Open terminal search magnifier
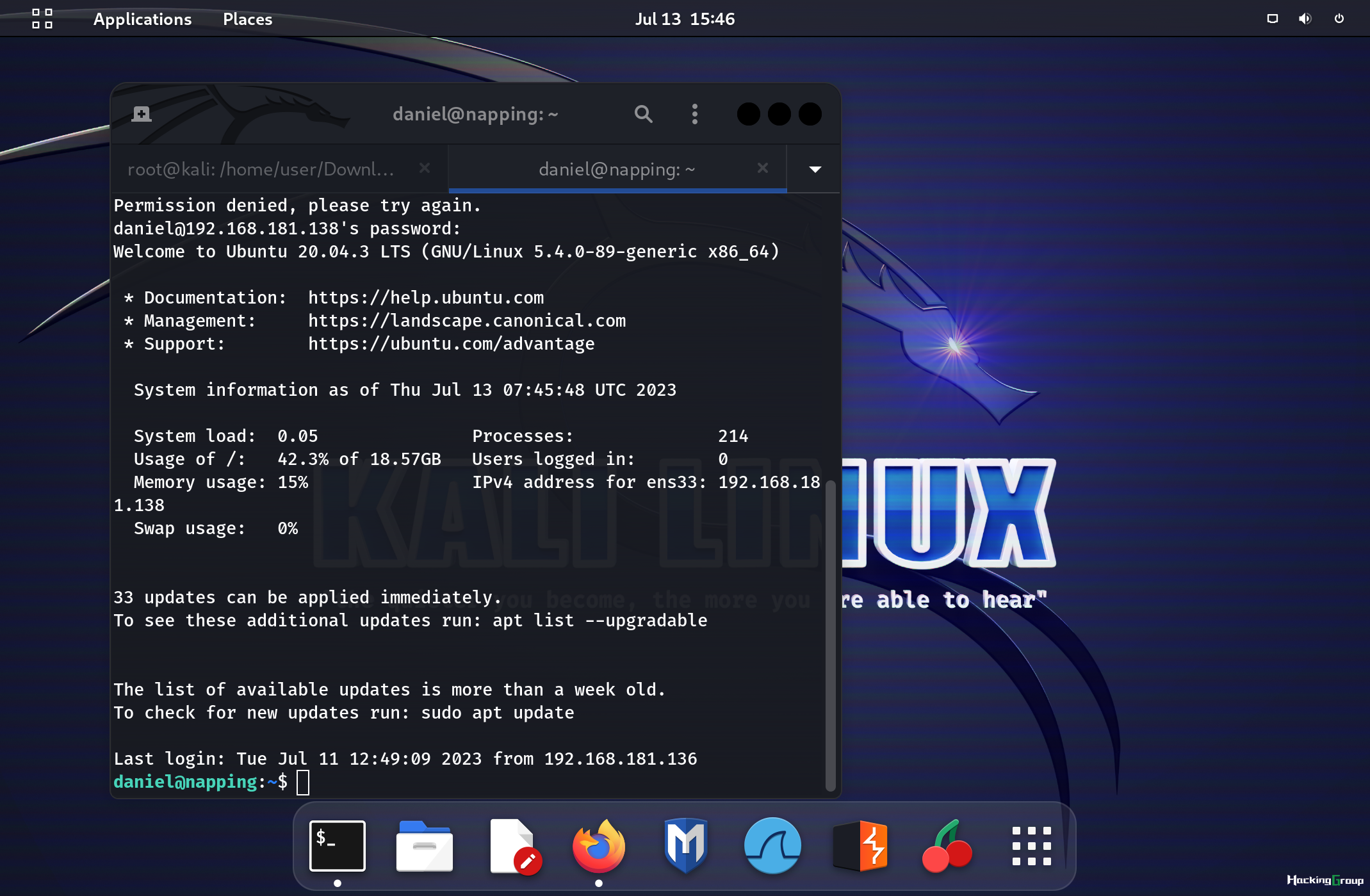This screenshot has width=1370, height=896. pos(644,114)
